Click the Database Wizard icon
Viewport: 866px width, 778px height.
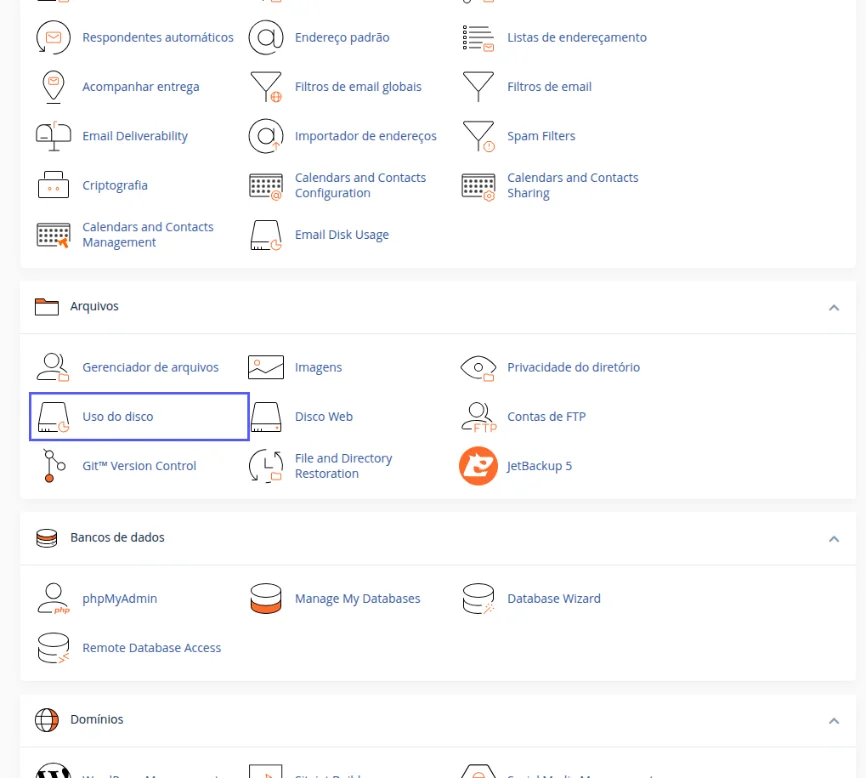[x=478, y=599]
